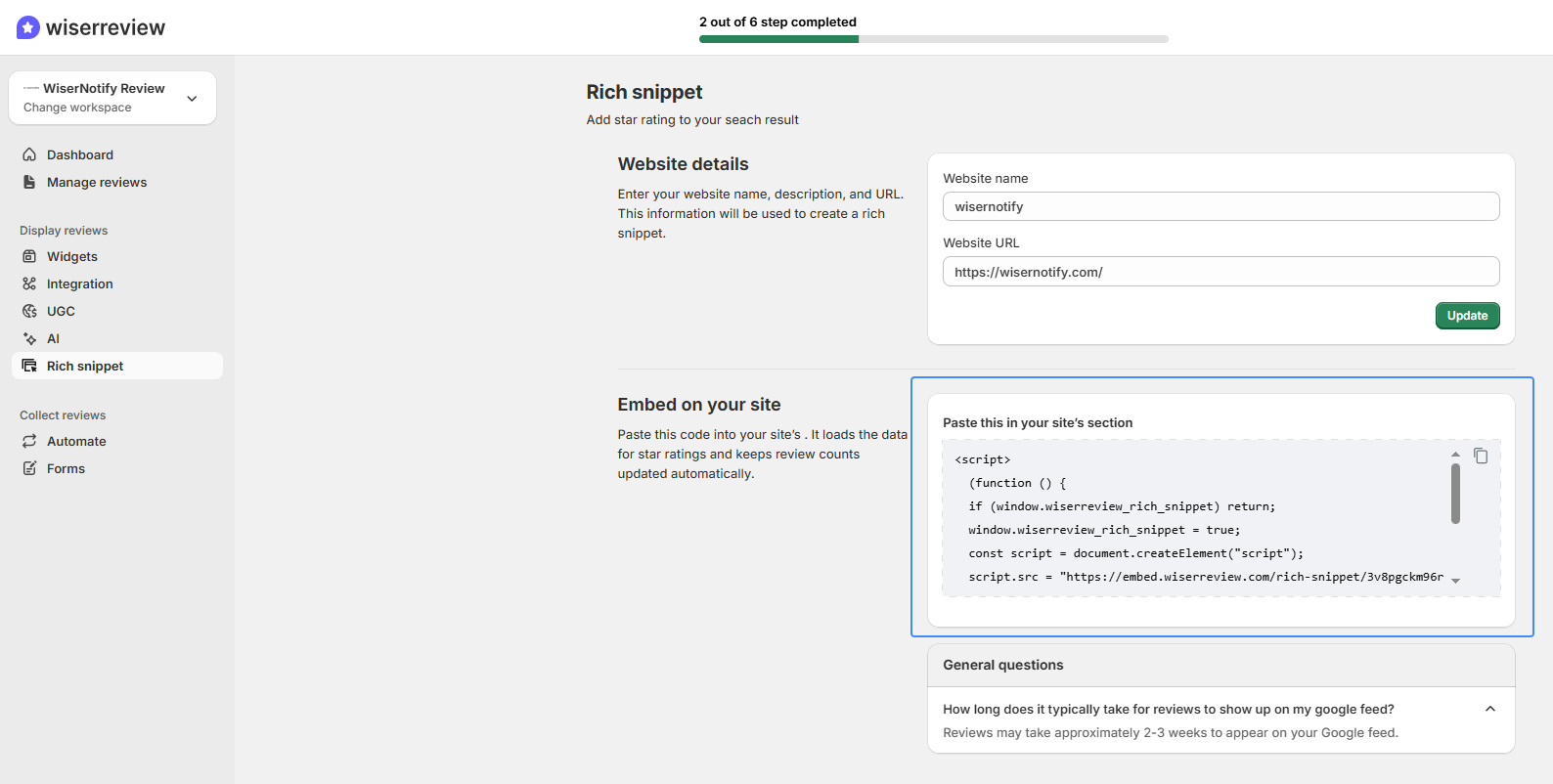This screenshot has width=1553, height=784.
Task: Click the Forms edit icon
Action: [x=29, y=468]
